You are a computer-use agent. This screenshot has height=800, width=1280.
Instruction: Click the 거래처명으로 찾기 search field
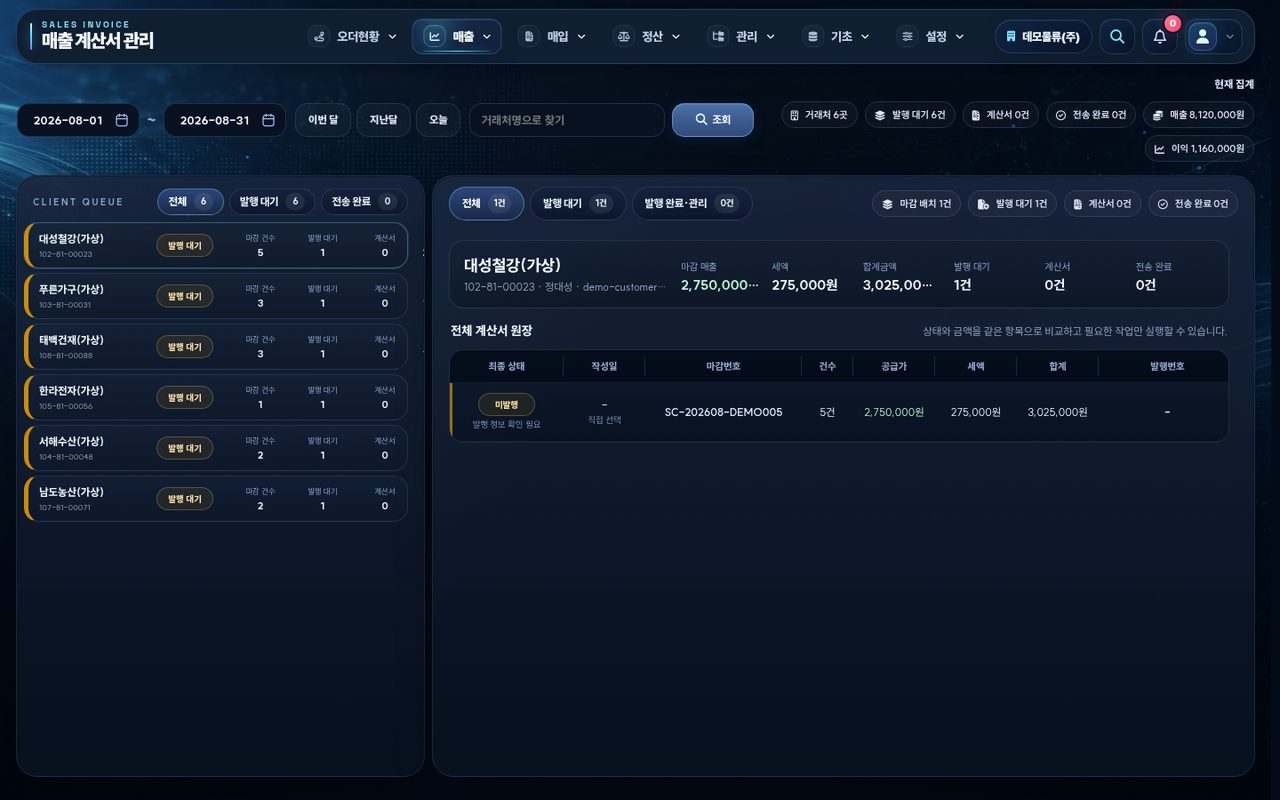[567, 120]
